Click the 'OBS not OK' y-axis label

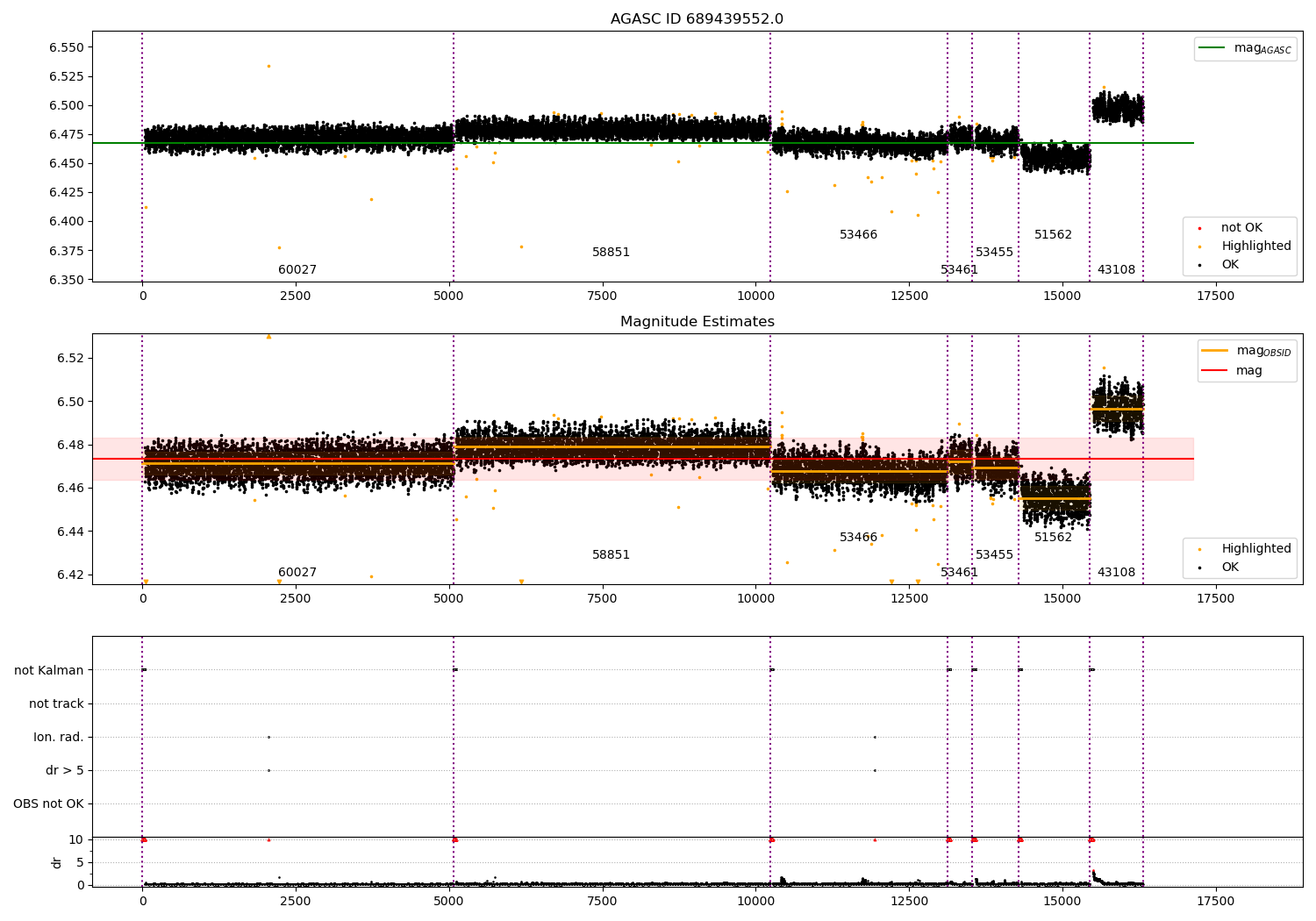tap(48, 804)
